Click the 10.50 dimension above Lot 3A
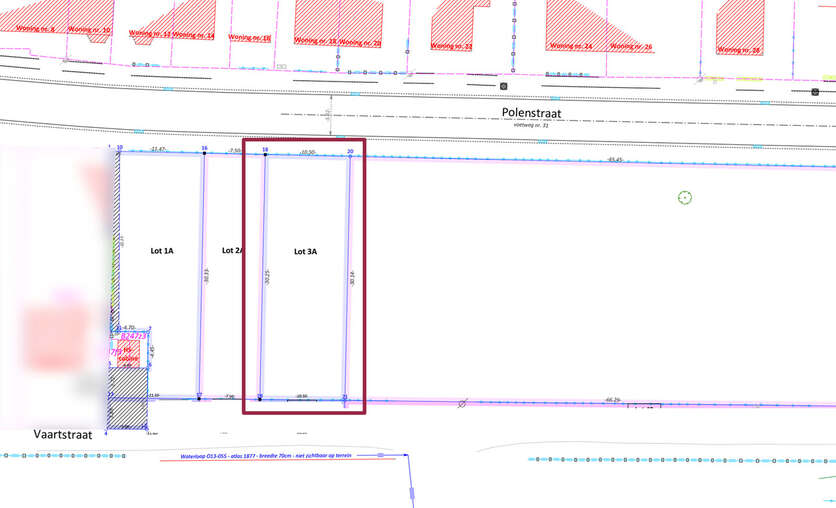The width and height of the screenshot is (836, 508). click(x=307, y=153)
